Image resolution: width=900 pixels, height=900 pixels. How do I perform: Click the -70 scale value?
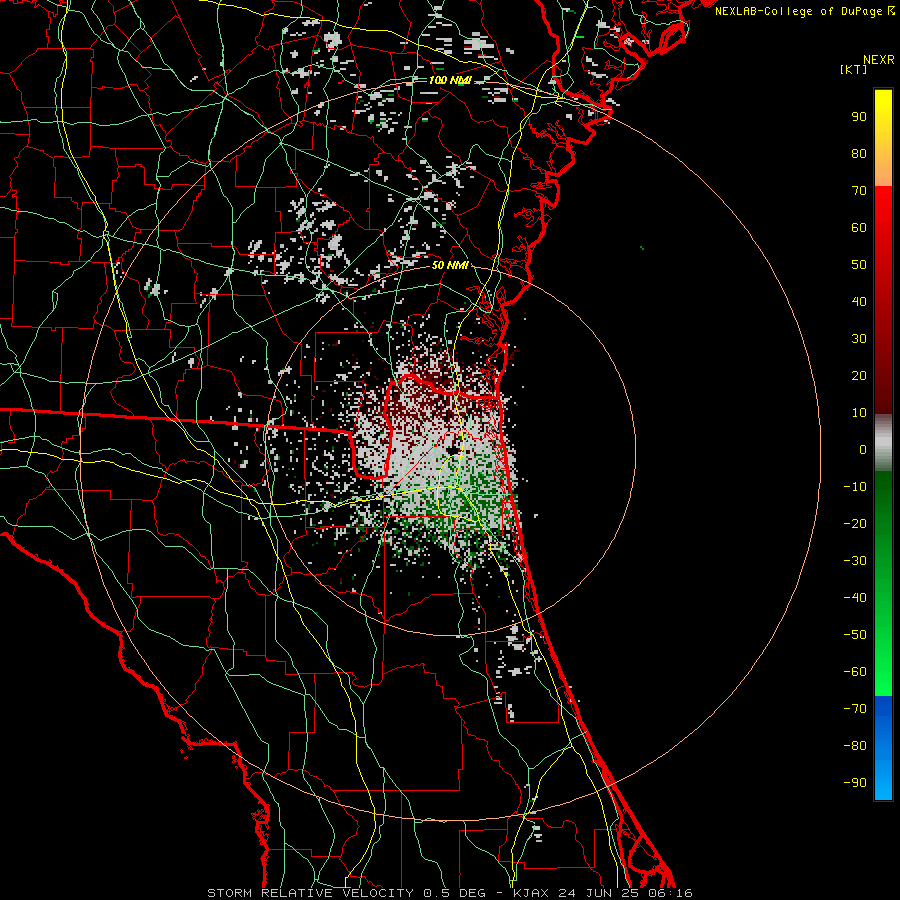coord(855,709)
